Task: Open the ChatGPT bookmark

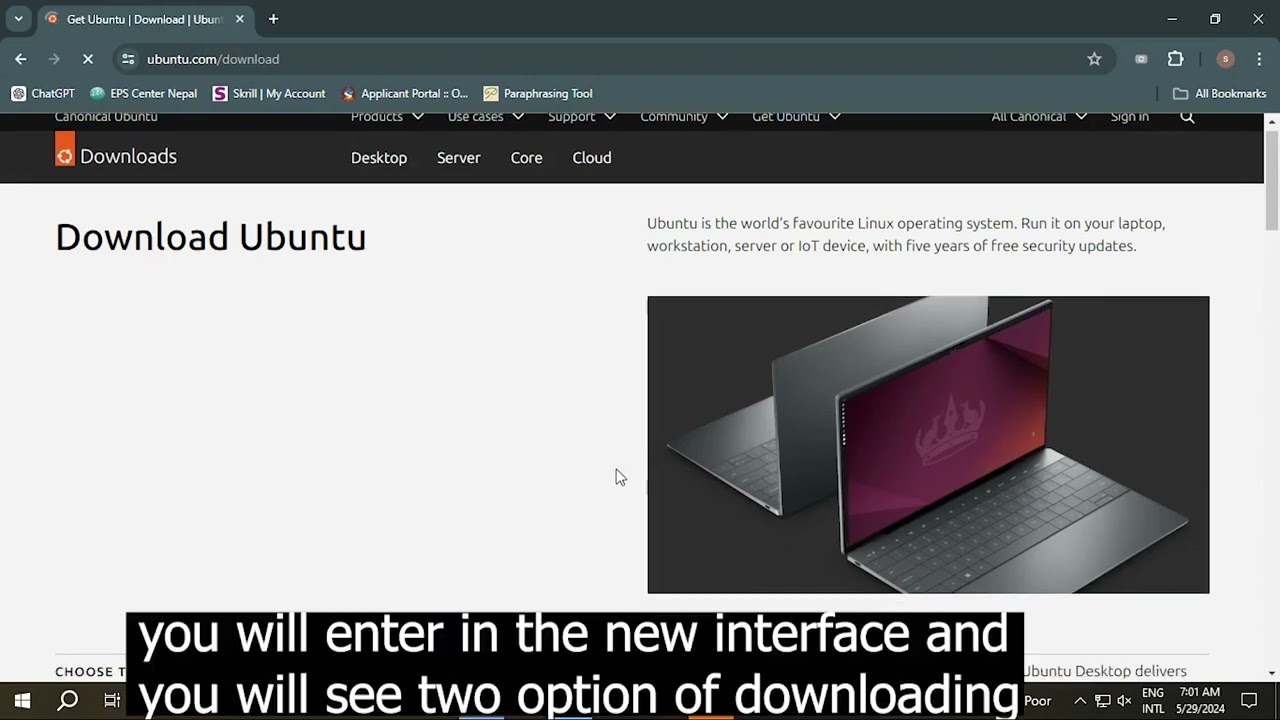Action: [x=43, y=93]
